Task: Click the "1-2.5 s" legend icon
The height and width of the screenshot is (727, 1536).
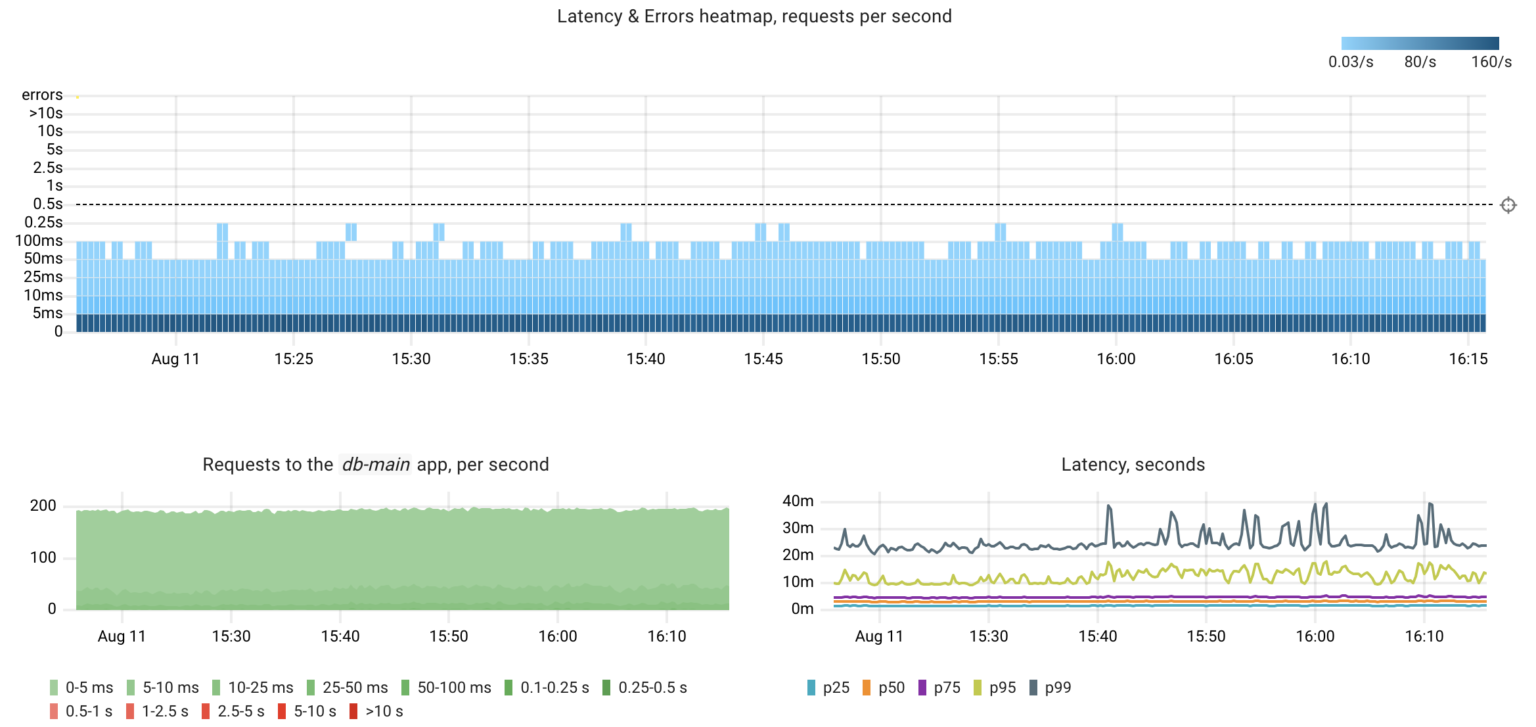Action: click(x=128, y=711)
